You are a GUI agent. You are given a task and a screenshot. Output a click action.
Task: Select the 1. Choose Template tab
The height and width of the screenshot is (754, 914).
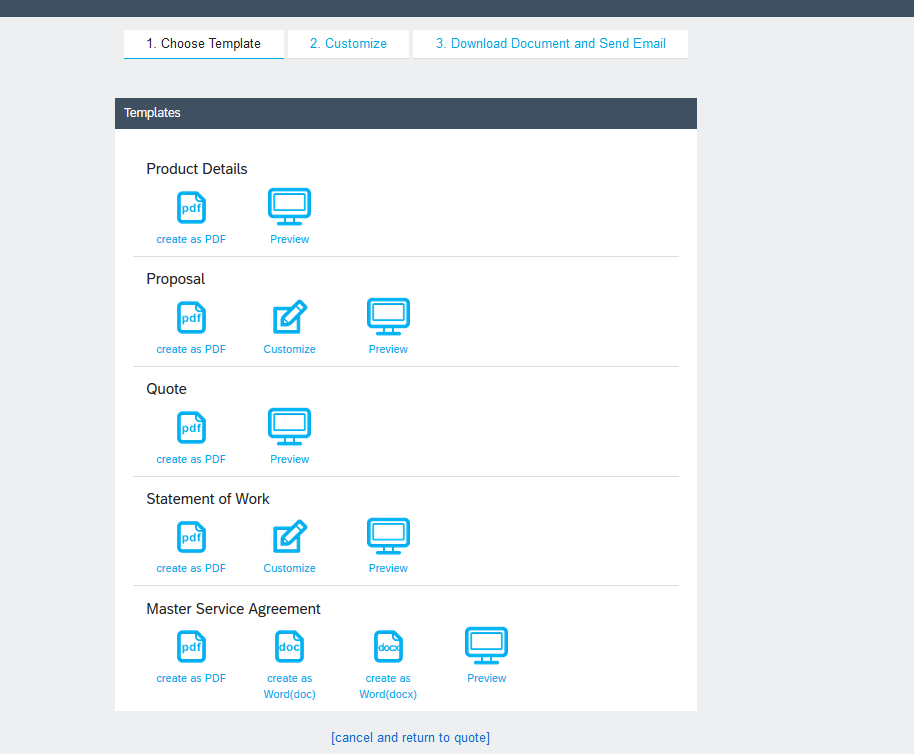203,44
